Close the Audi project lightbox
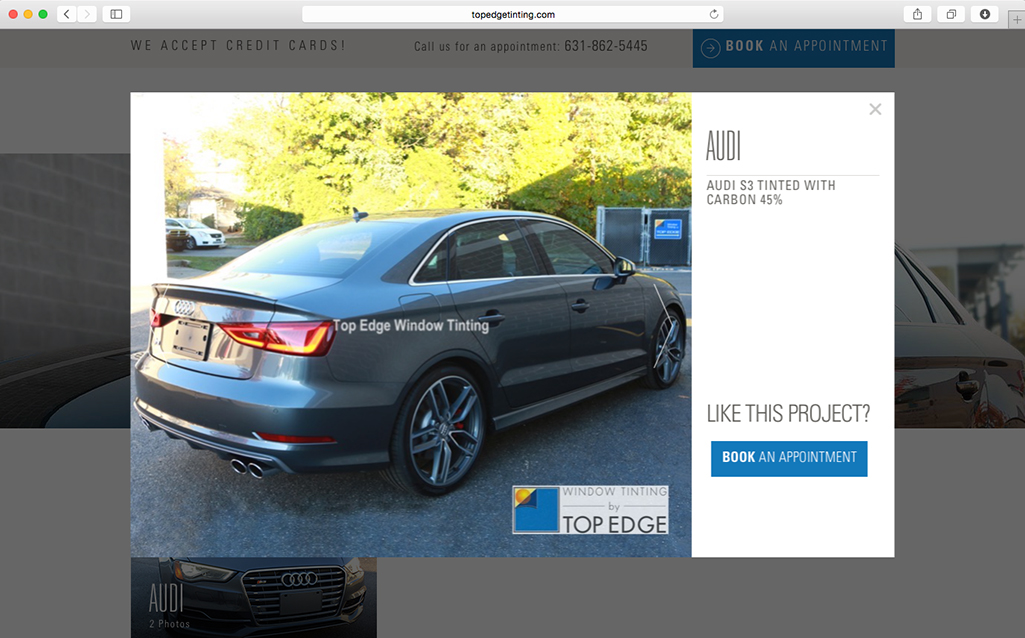Viewport: 1025px width, 638px height. coord(875,109)
